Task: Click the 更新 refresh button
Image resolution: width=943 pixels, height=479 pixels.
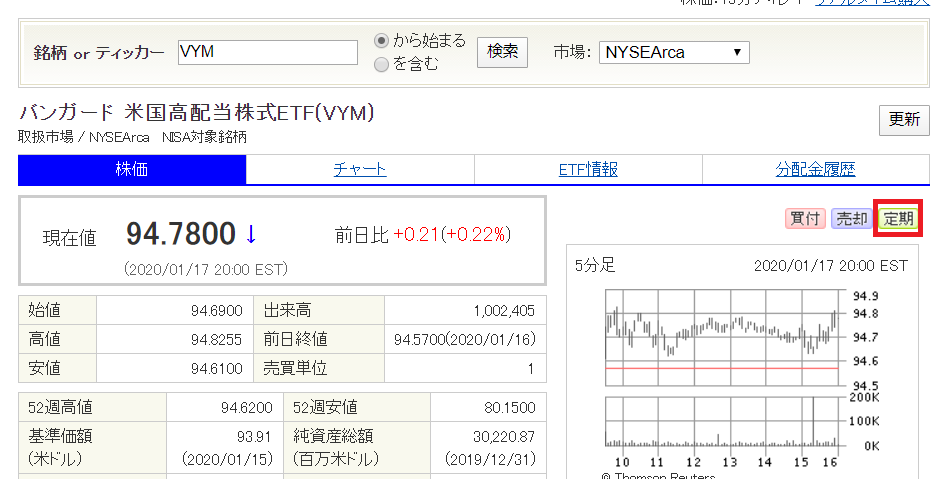Action: 904,120
